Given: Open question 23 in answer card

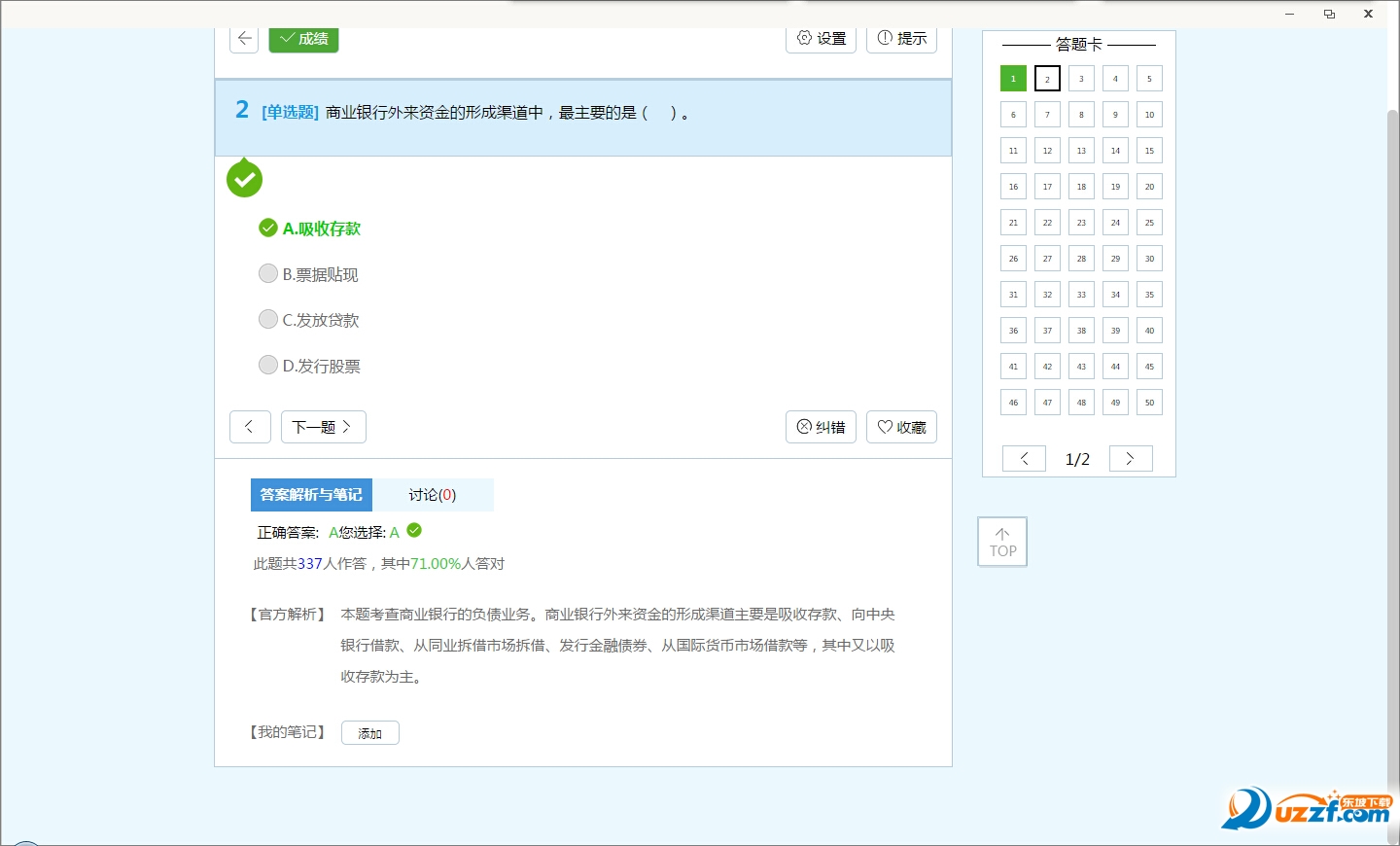Looking at the screenshot, I should coord(1081,223).
